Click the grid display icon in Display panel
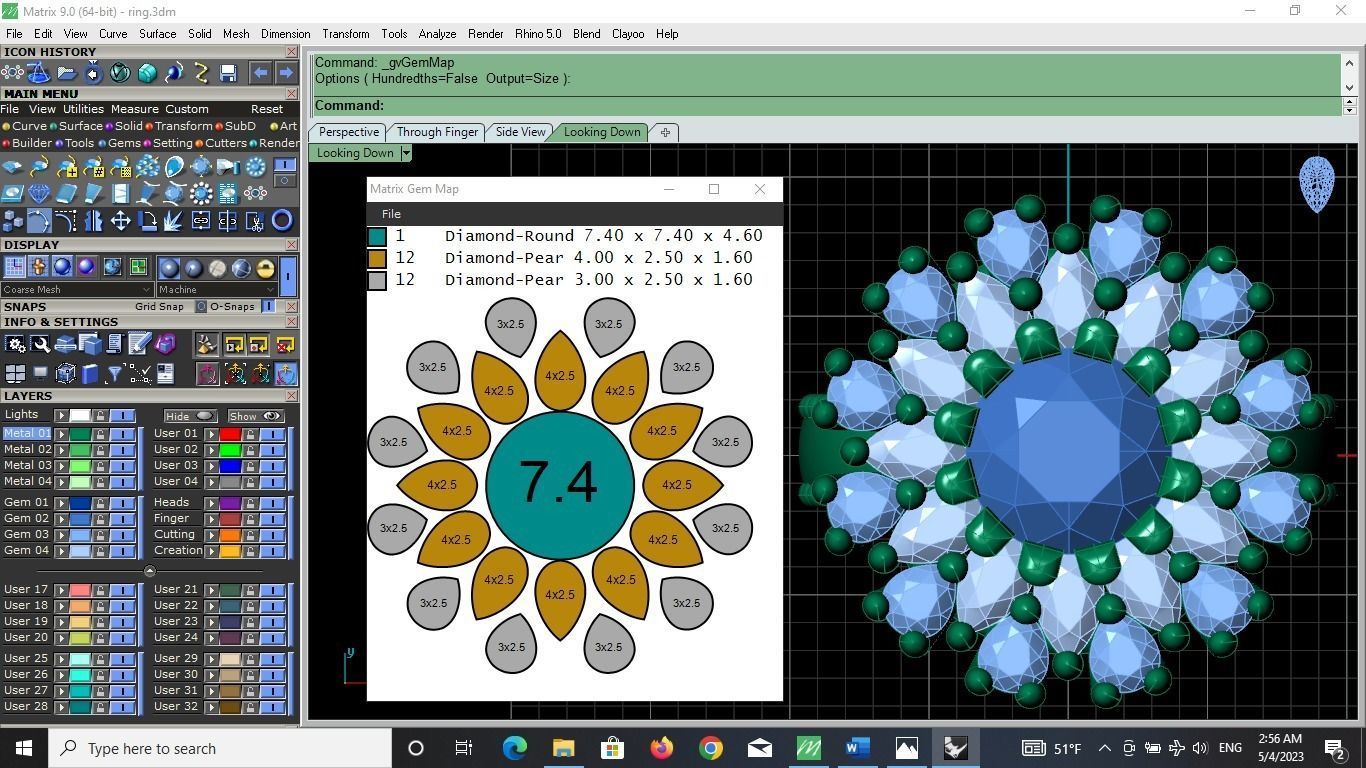This screenshot has width=1366, height=768. [x=14, y=267]
